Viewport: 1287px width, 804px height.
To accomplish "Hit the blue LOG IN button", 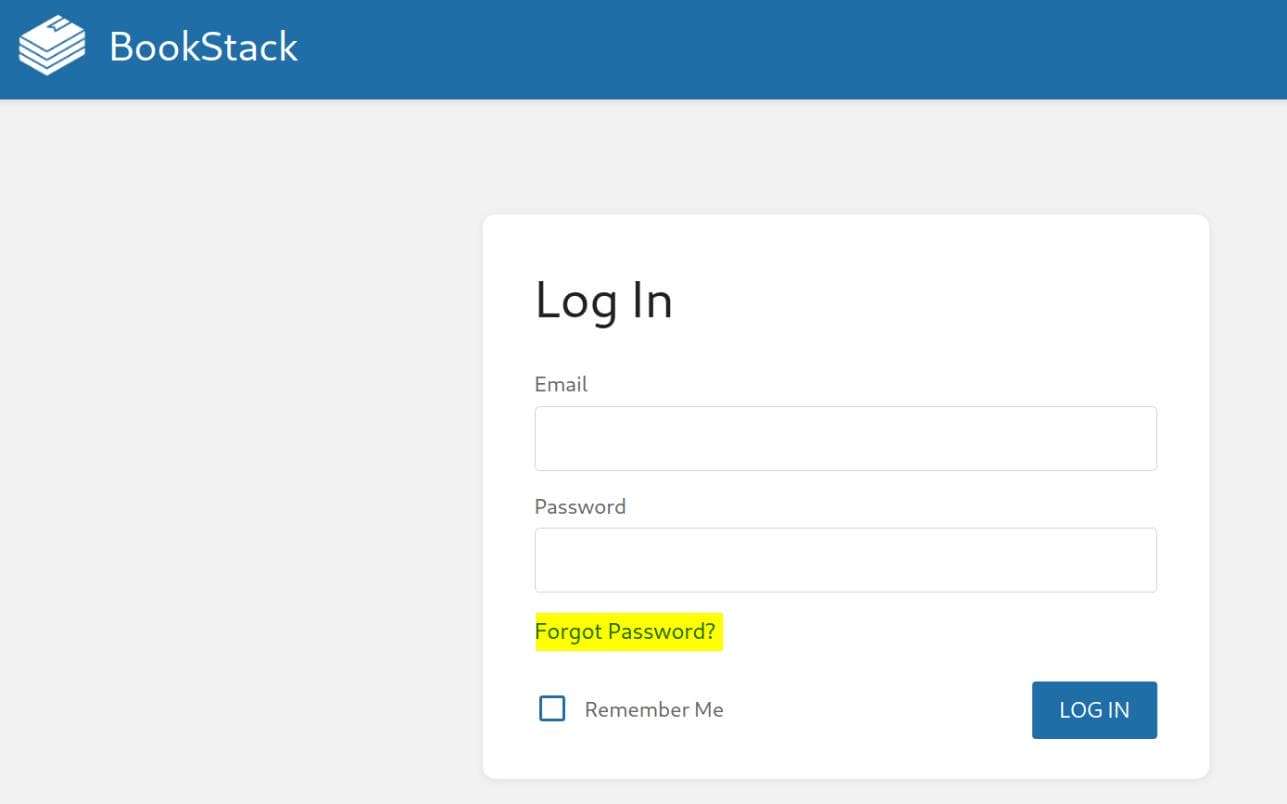I will click(x=1094, y=710).
